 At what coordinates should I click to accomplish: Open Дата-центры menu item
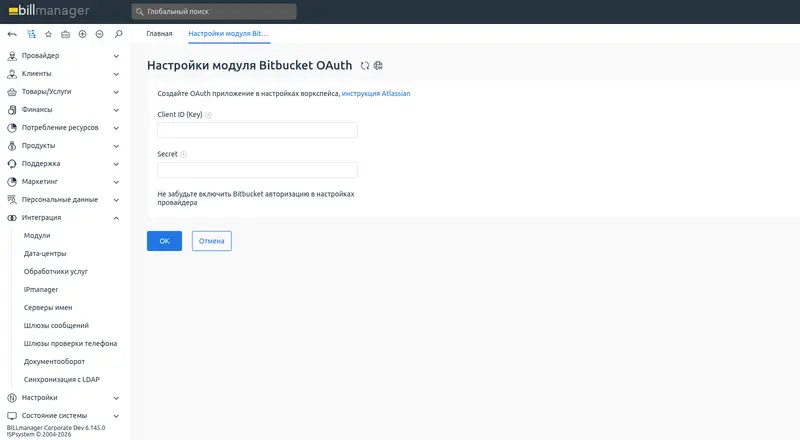45,254
